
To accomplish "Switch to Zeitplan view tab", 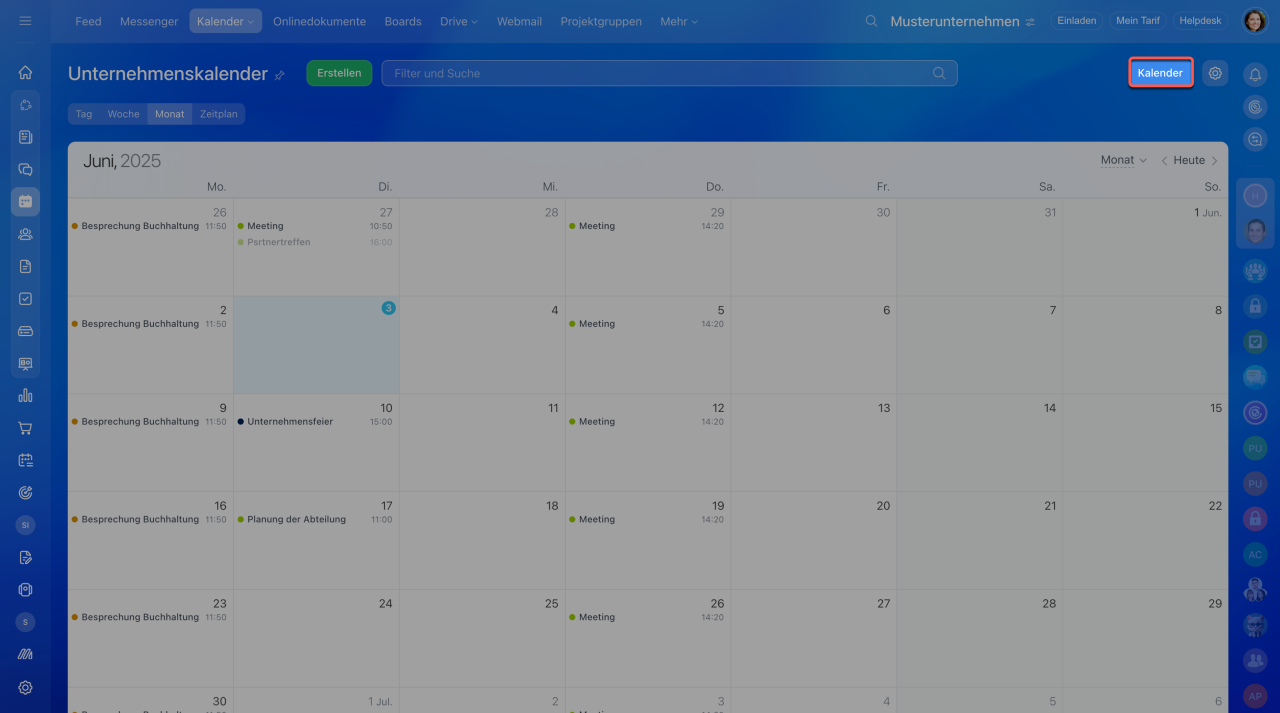I will coord(219,114).
